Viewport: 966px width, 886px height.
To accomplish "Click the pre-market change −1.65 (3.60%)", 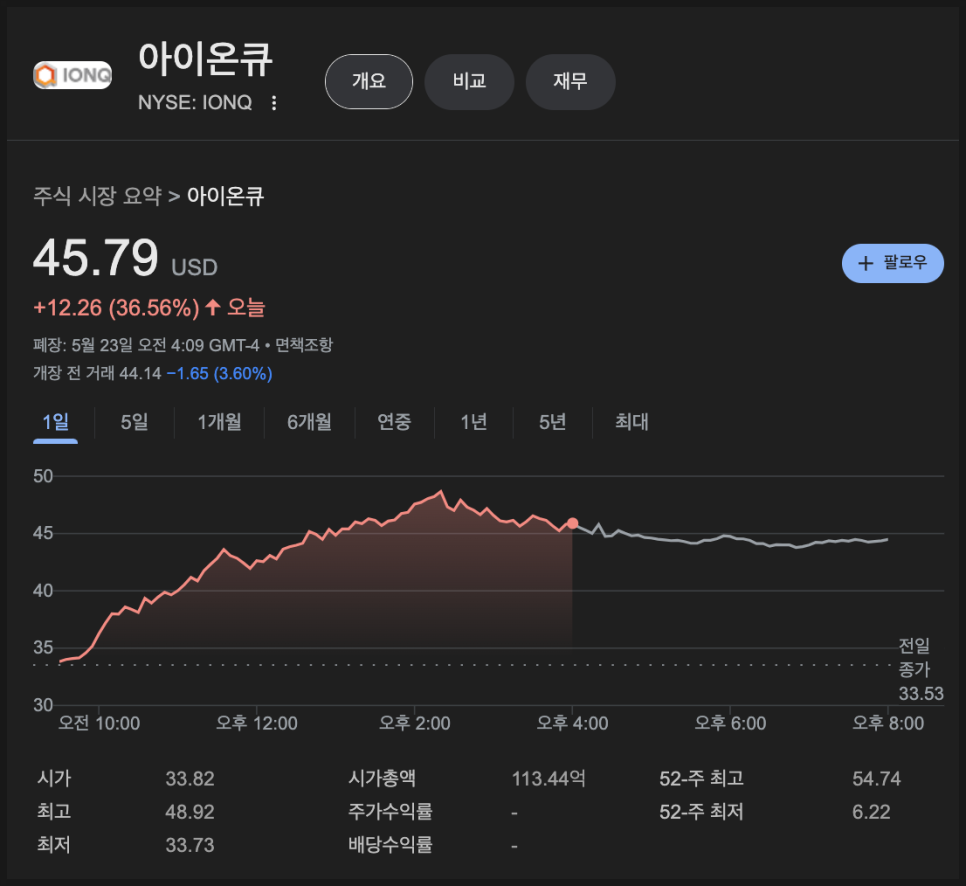I will (219, 373).
